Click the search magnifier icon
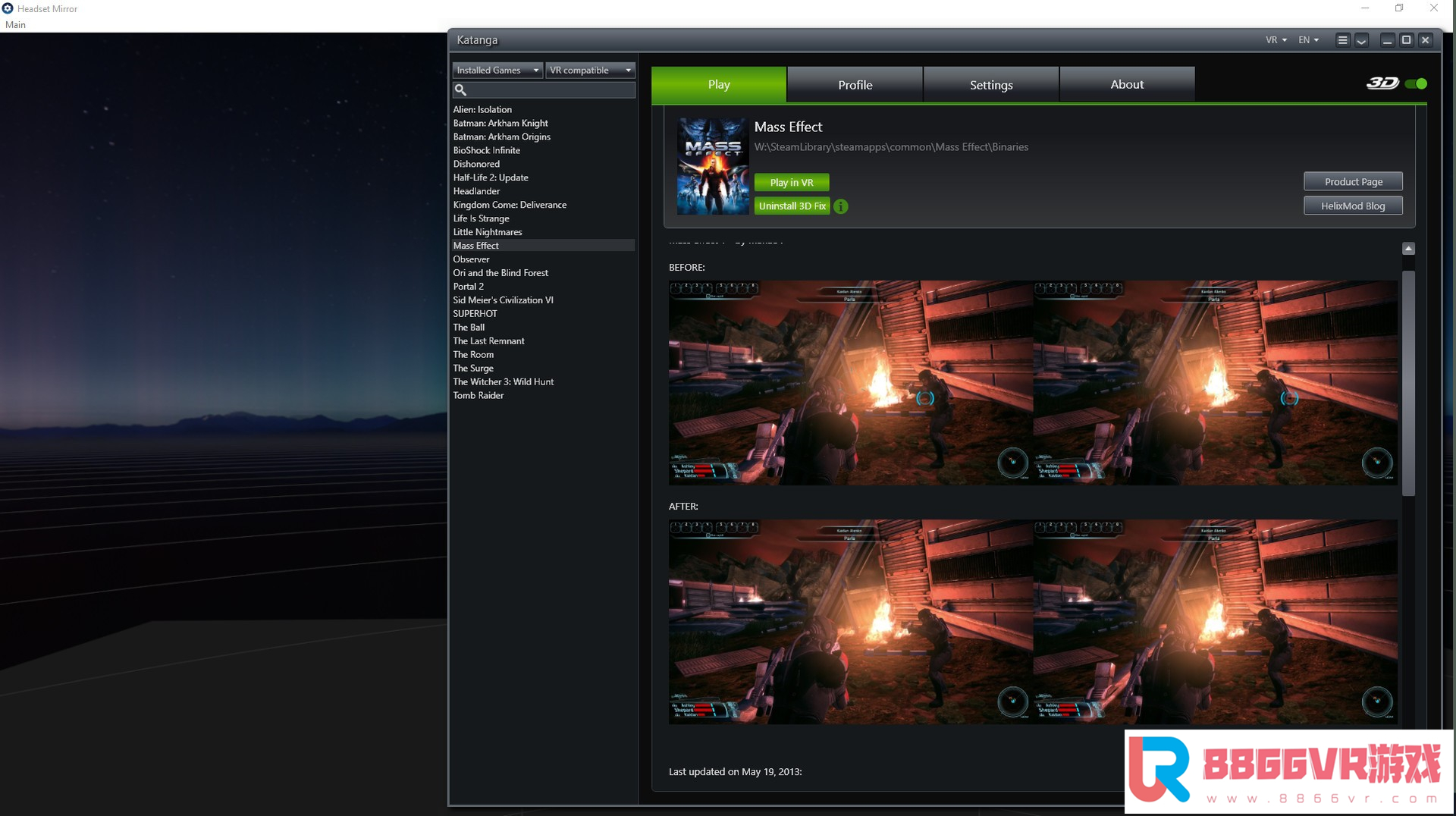1456x816 pixels. click(460, 89)
